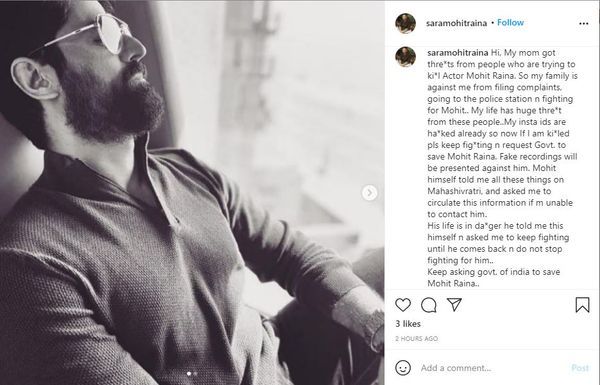Click the black-and-white photo of the man
Image resolution: width=600 pixels, height=385 pixels.
pyautogui.click(x=192, y=192)
